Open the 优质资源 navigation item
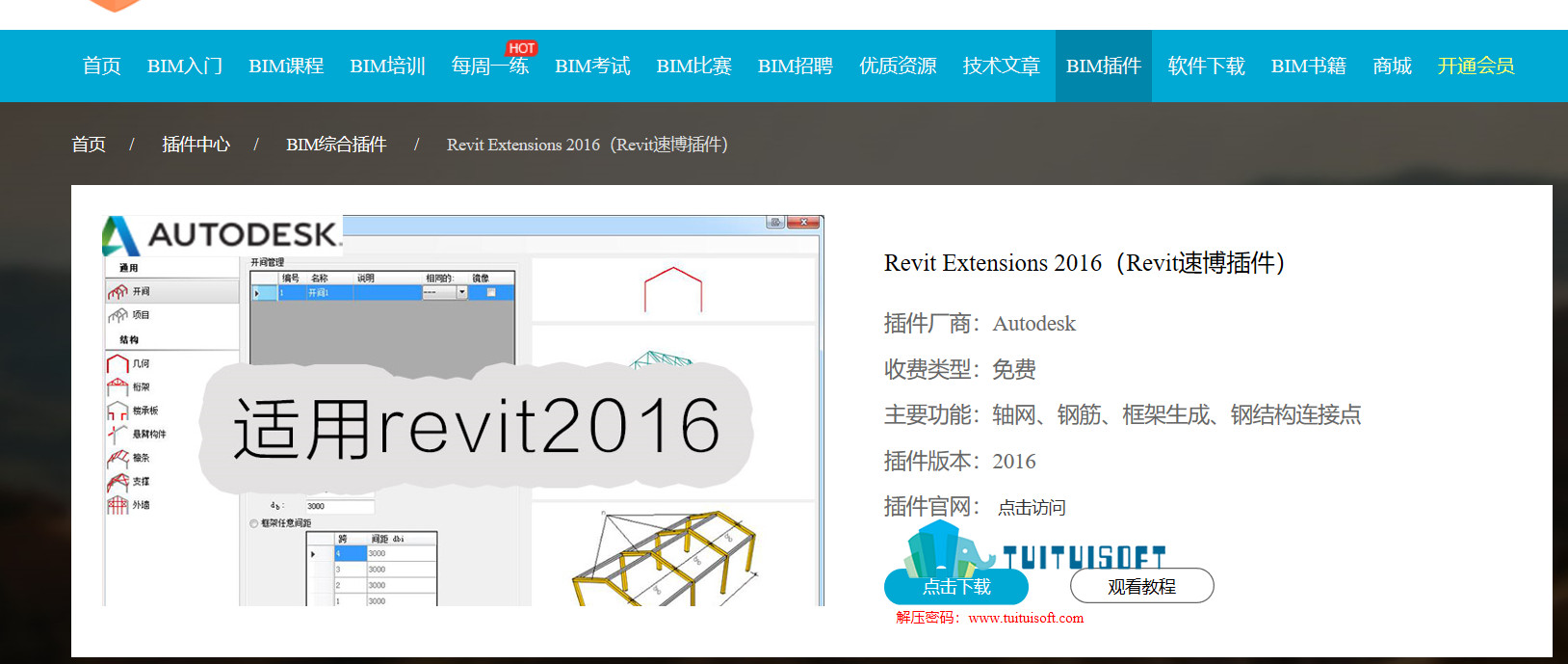Viewport: 1568px width, 664px height. point(898,66)
